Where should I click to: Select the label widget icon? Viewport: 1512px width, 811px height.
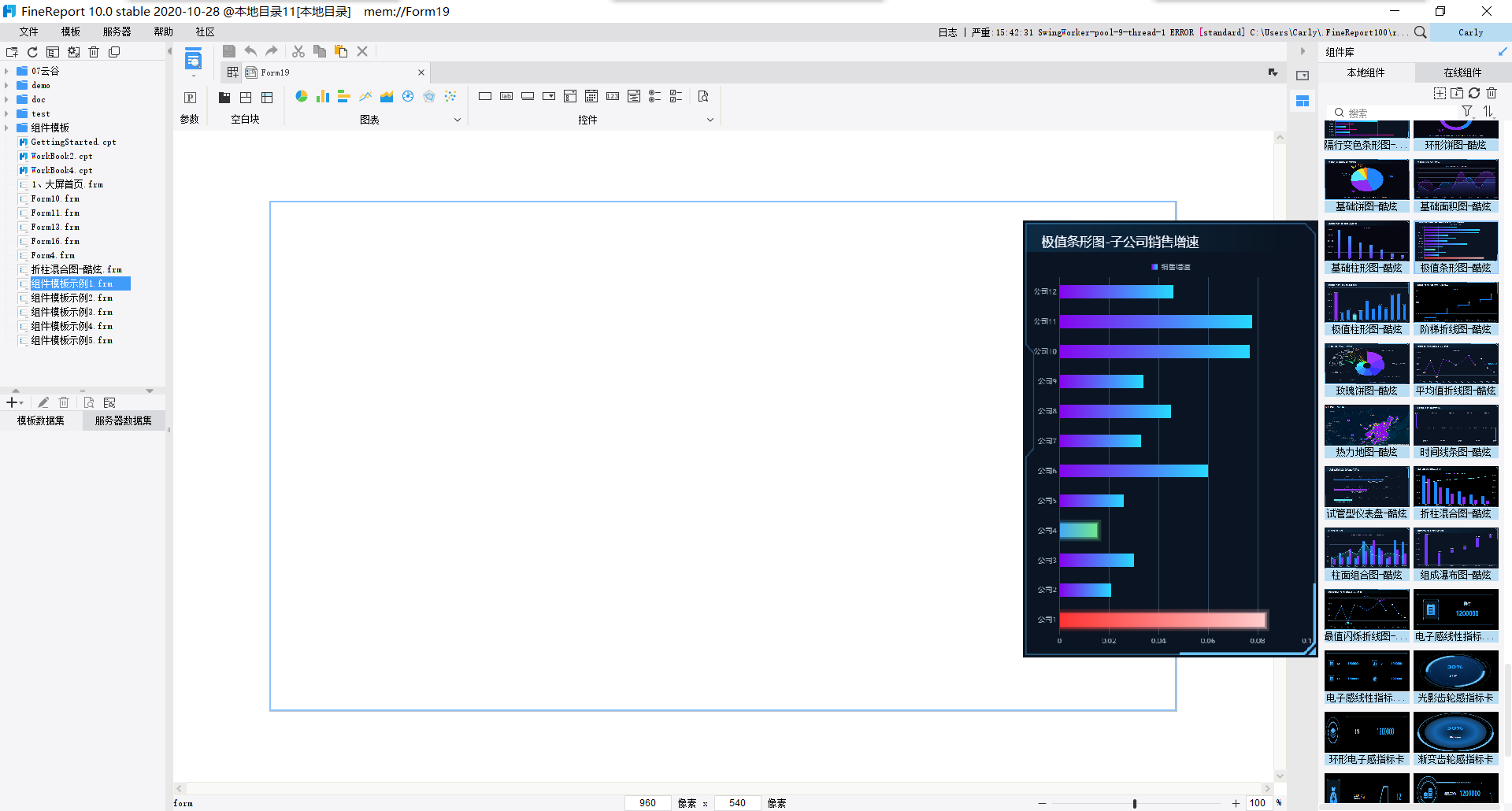tap(506, 96)
